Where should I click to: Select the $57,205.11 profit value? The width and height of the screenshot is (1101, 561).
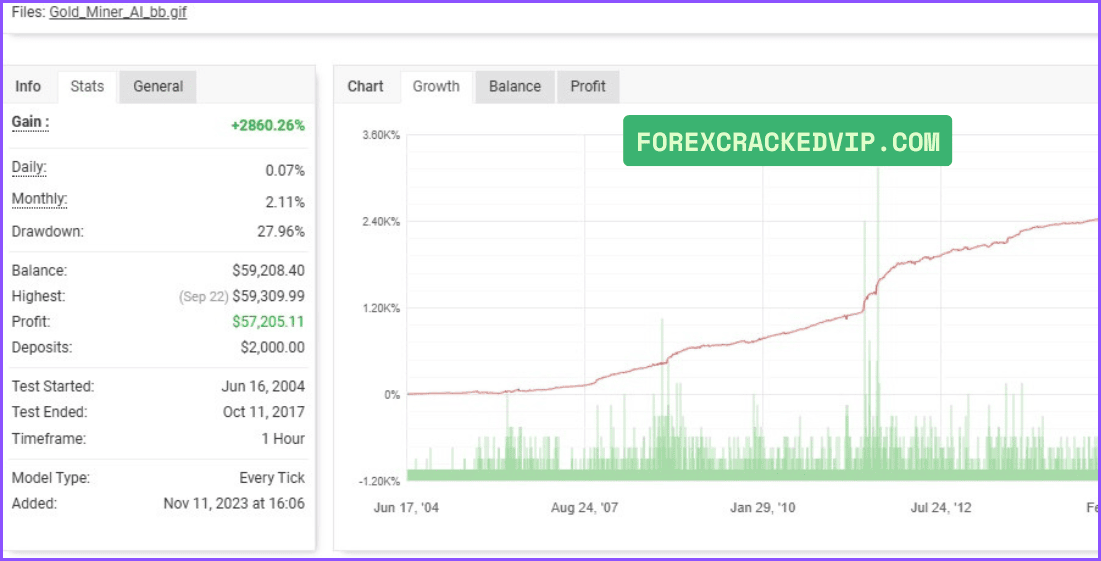tap(269, 322)
